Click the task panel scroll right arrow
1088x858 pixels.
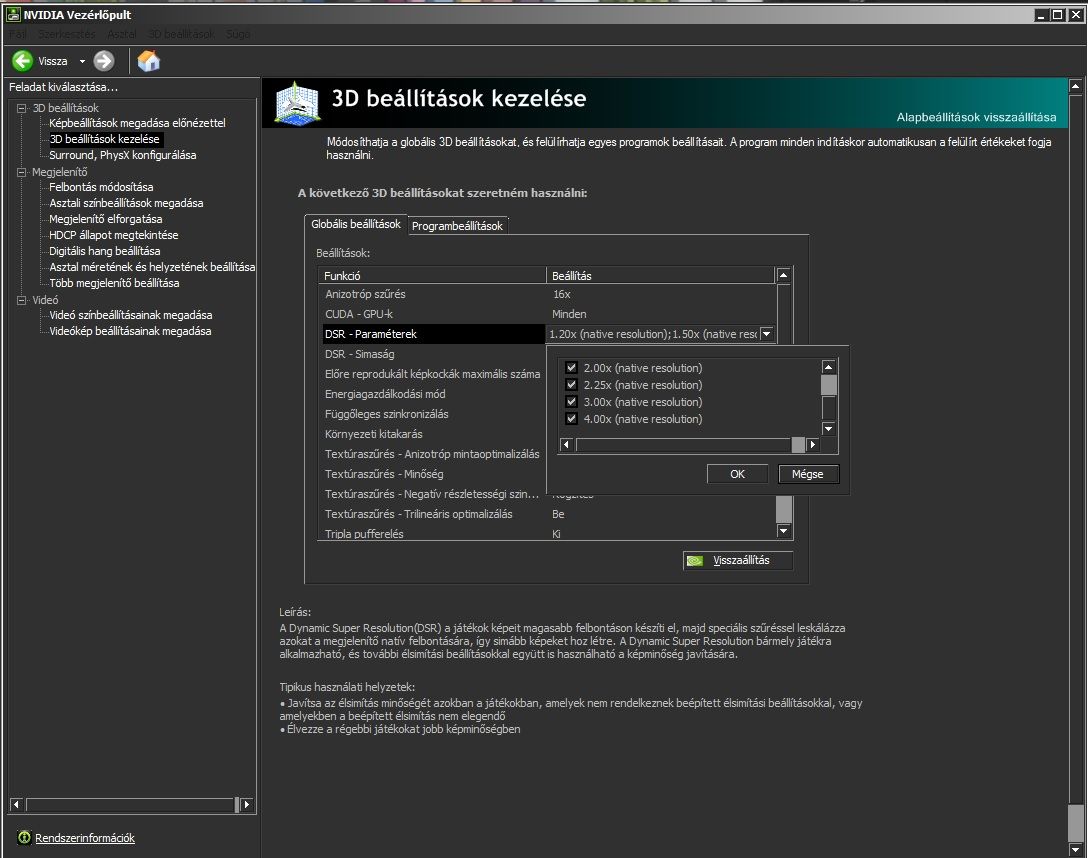pyautogui.click(x=246, y=805)
